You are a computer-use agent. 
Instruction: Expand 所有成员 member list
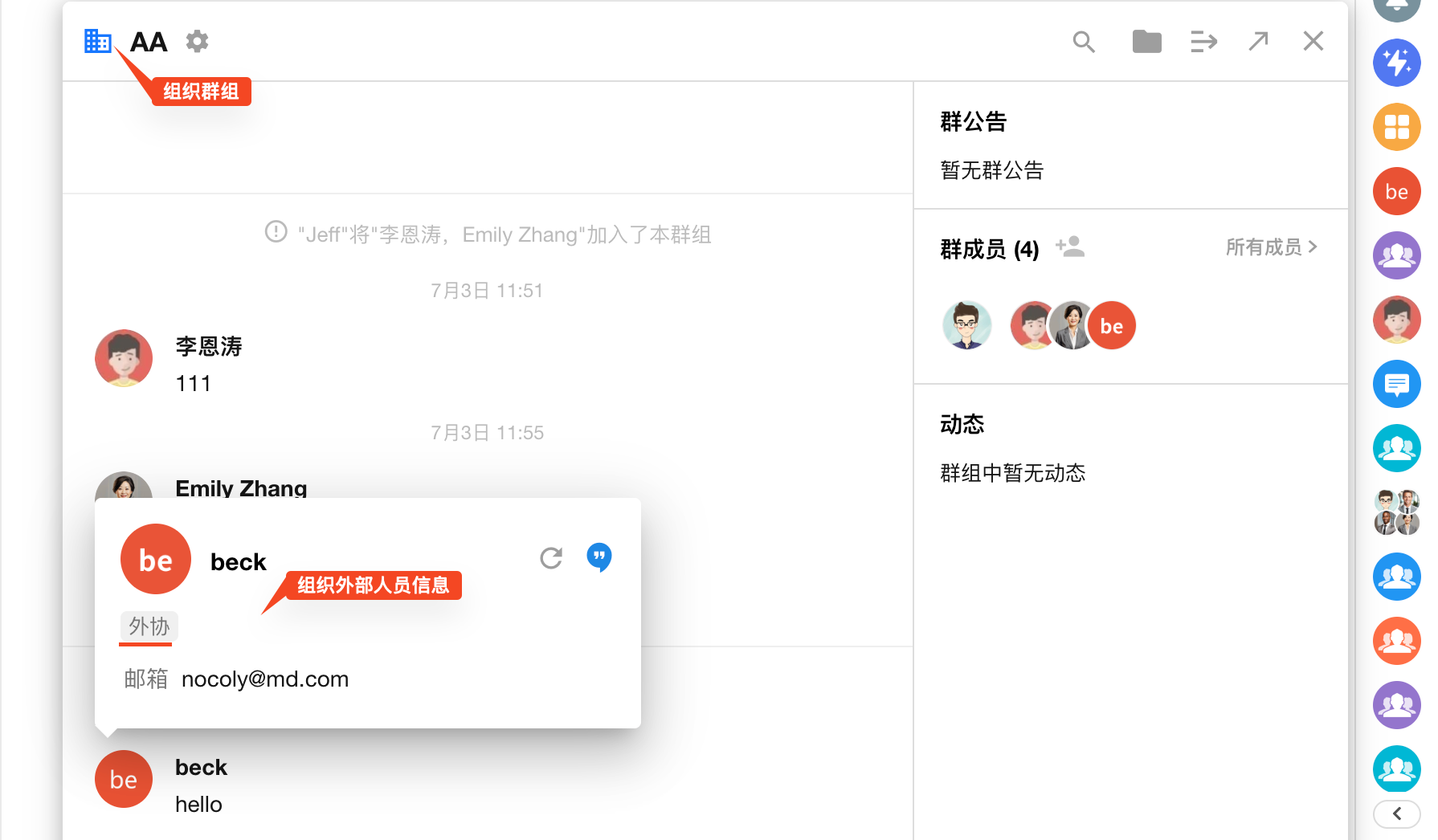pos(1271,247)
